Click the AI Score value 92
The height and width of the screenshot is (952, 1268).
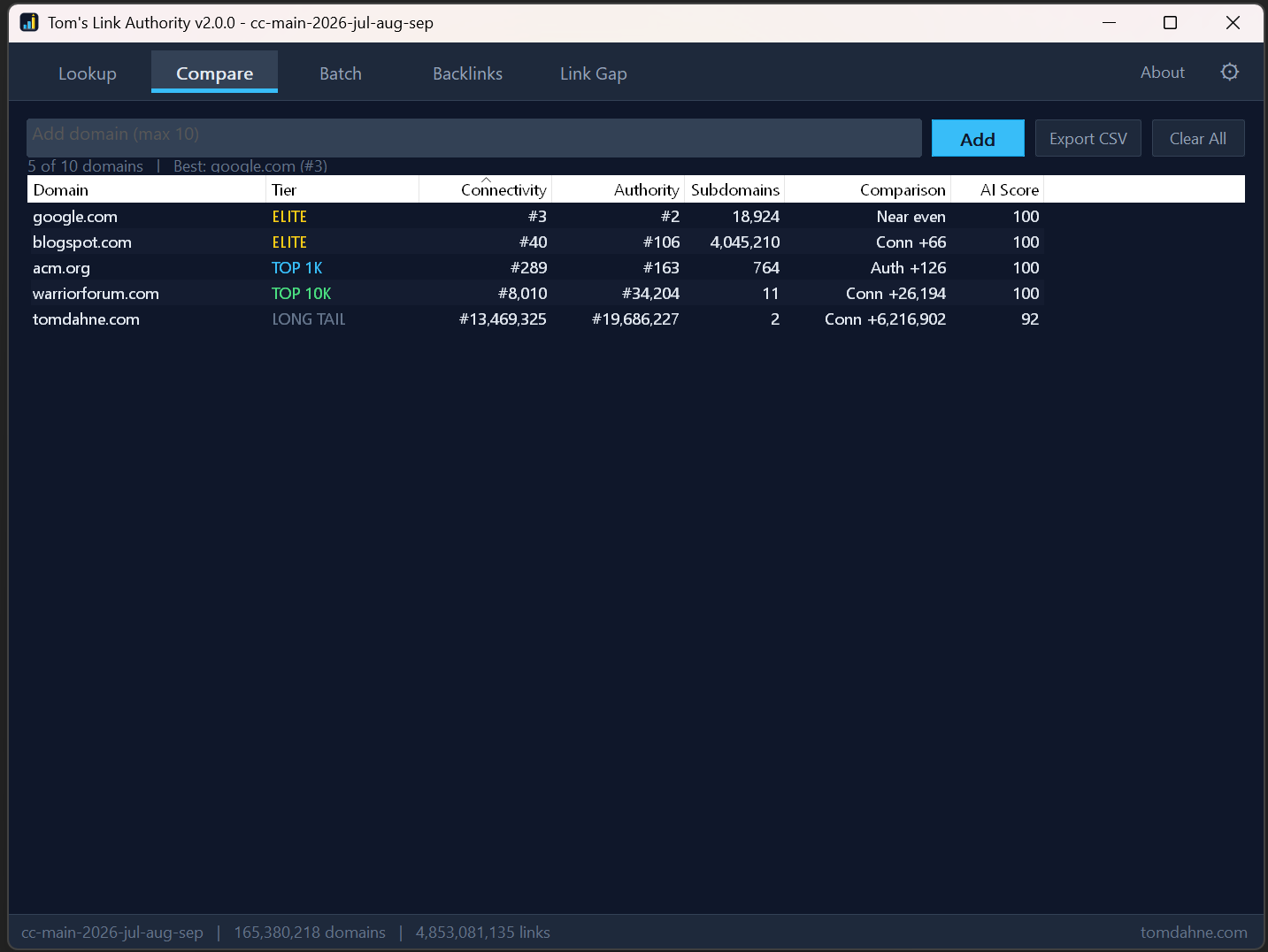[1030, 319]
